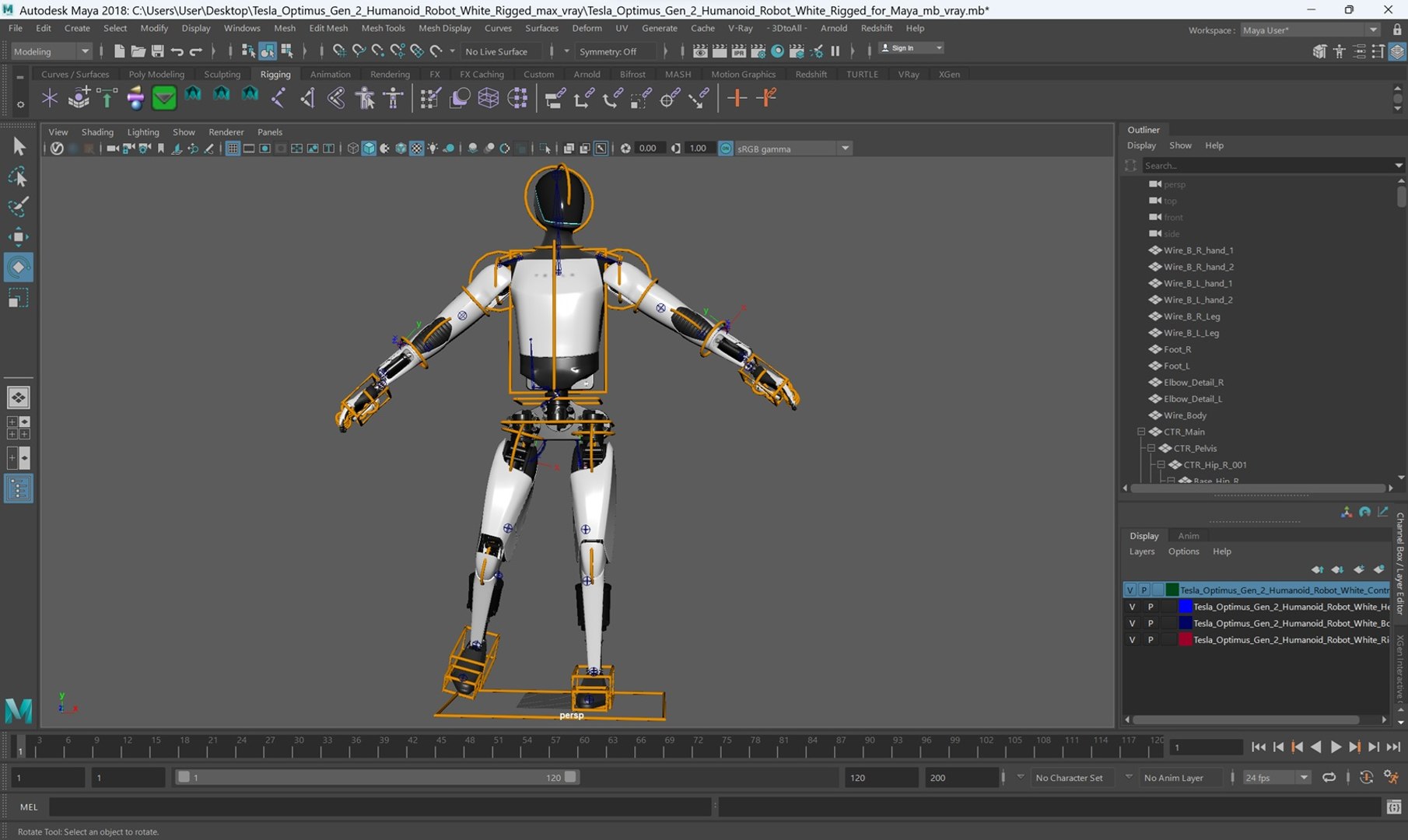The height and width of the screenshot is (840, 1408).
Task: Click the Parent constraint shelf icon
Action: 555,98
